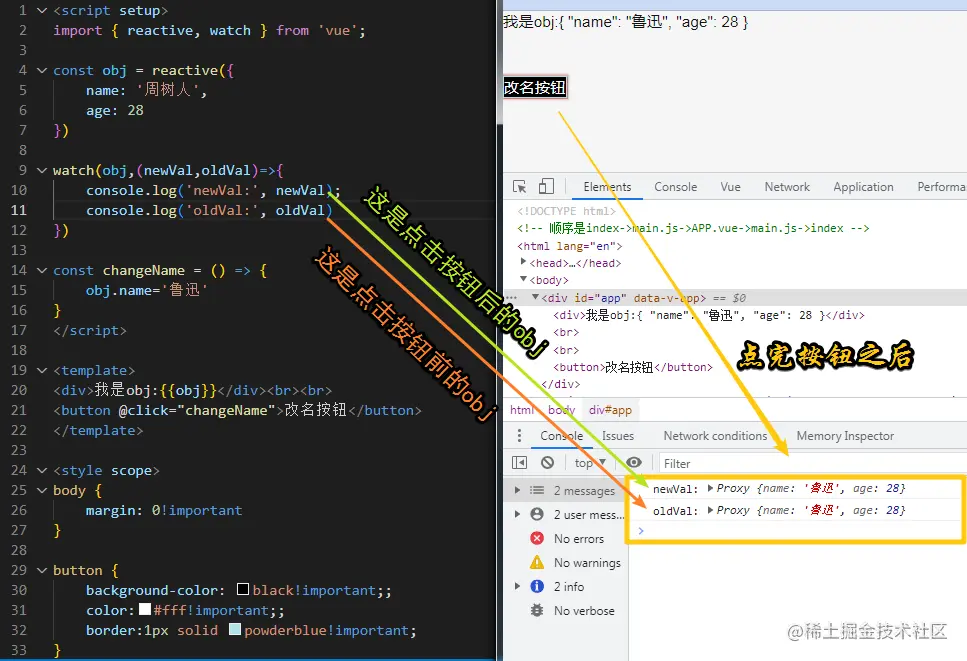967x661 pixels.
Task: Click the black color swatch on line 30
Action: point(243,589)
